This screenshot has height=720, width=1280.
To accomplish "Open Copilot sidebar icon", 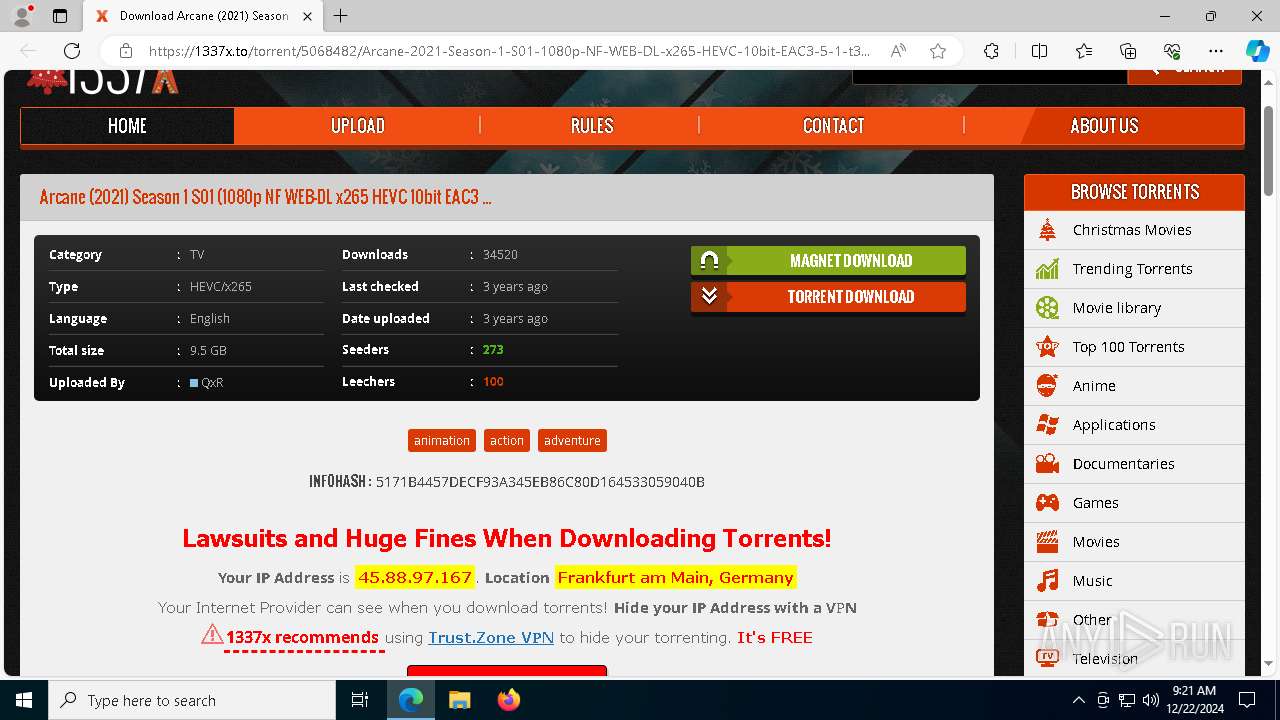I will tap(1257, 51).
